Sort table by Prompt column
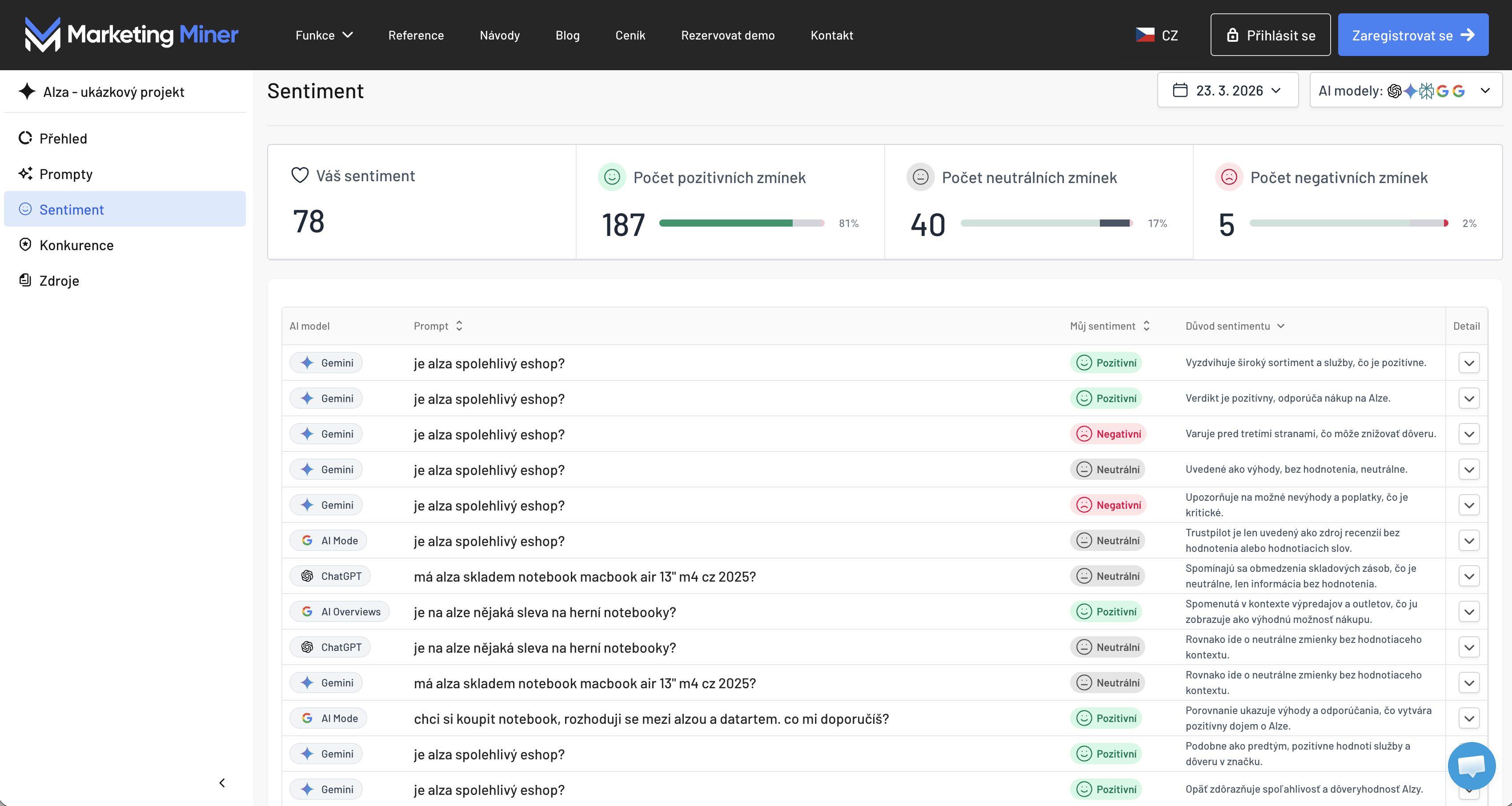1512x806 pixels. click(x=459, y=326)
